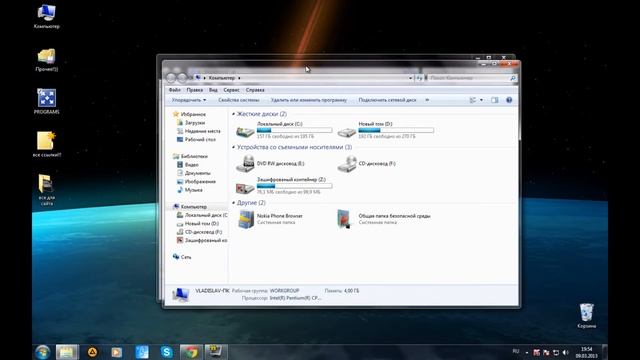The image size is (640, 360).
Task: Open Правка menu
Action: (x=195, y=90)
